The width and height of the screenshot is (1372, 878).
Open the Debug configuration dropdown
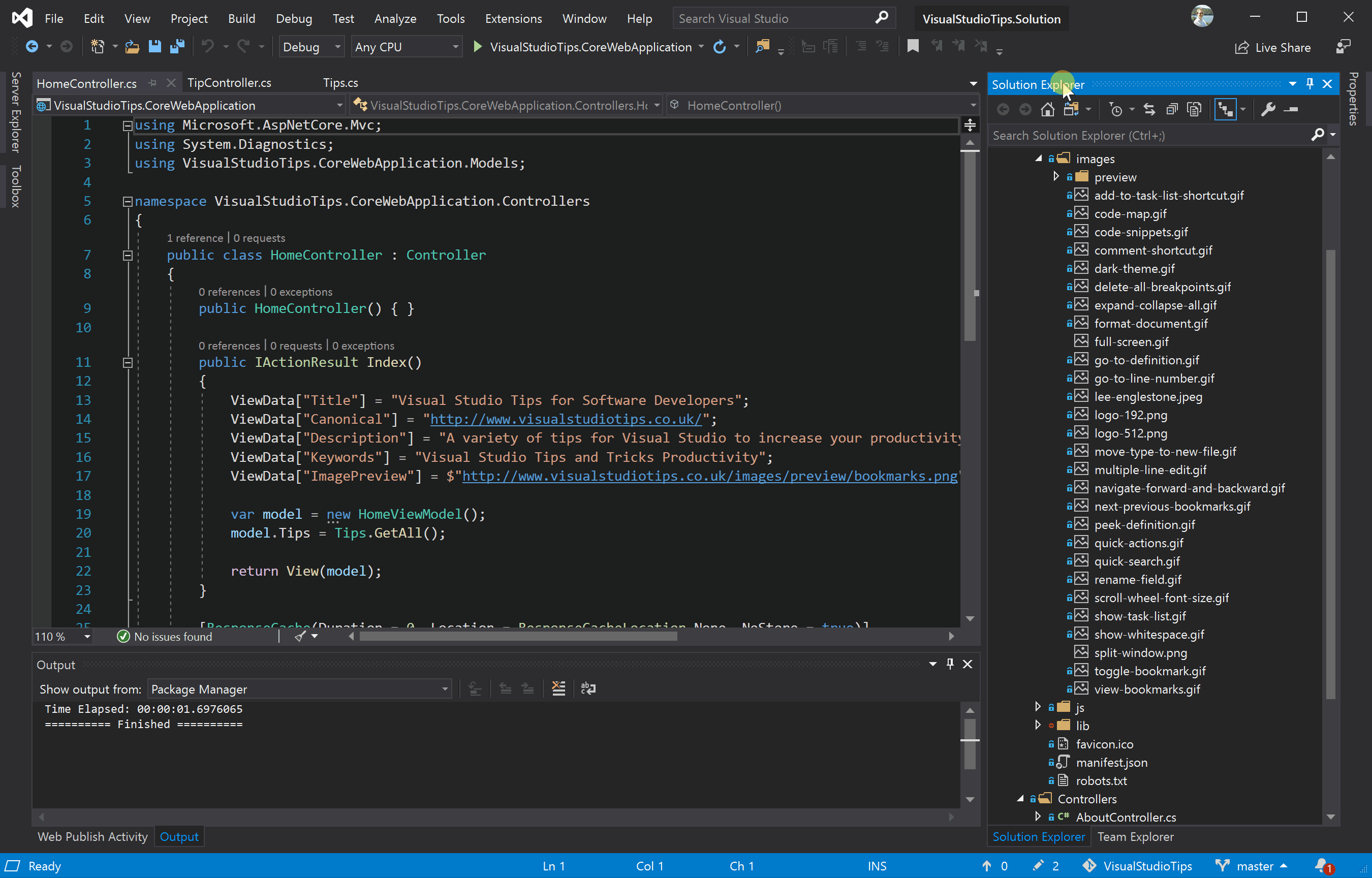tap(311, 47)
